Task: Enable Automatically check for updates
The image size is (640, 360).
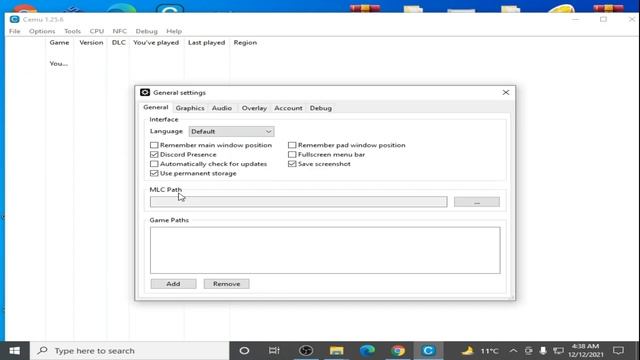Action: [x=154, y=164]
